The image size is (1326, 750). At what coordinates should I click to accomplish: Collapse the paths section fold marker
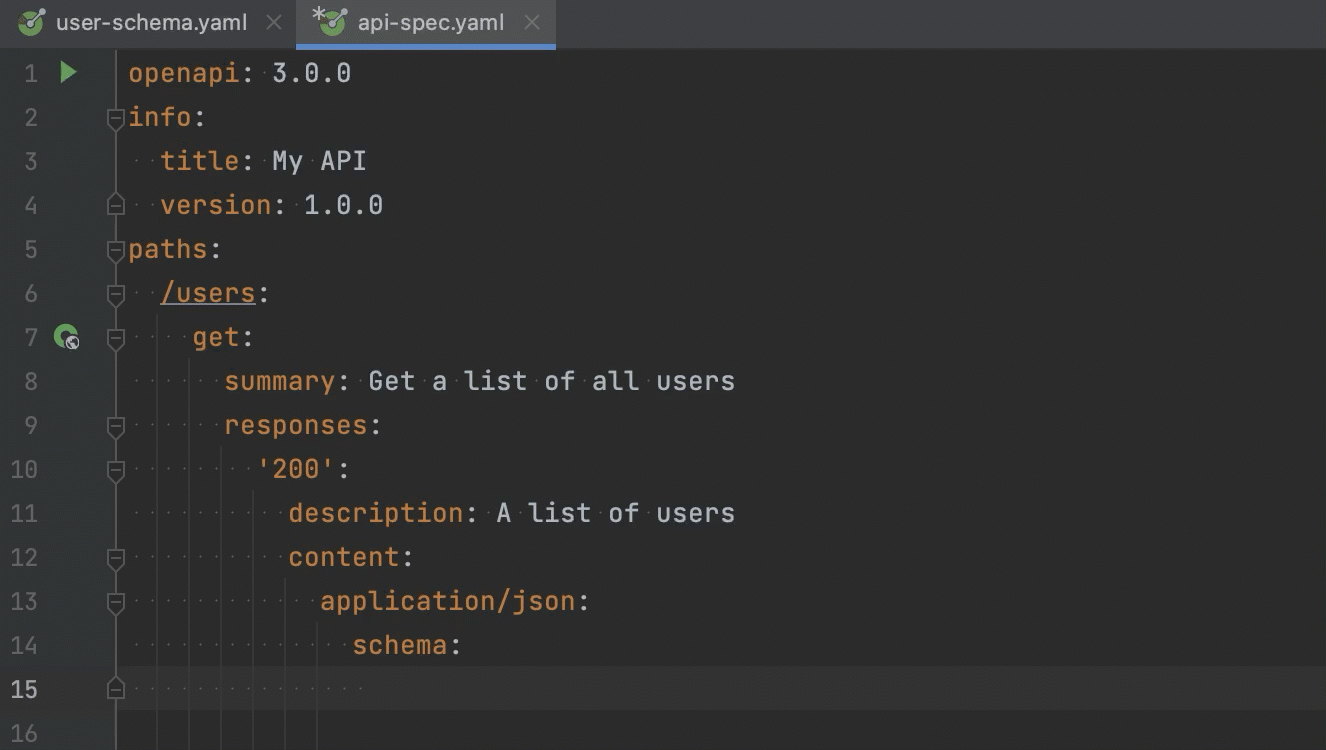click(115, 249)
